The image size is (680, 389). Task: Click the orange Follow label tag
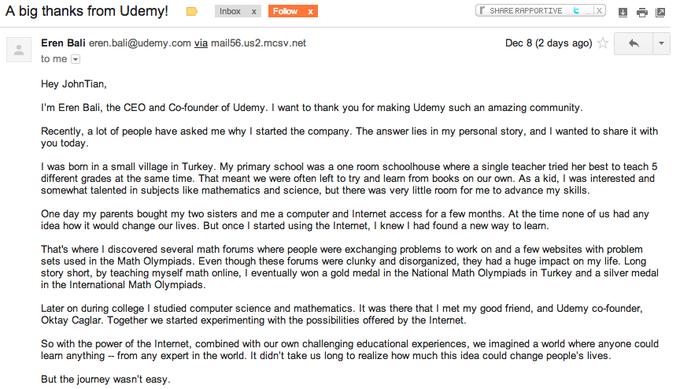click(285, 11)
